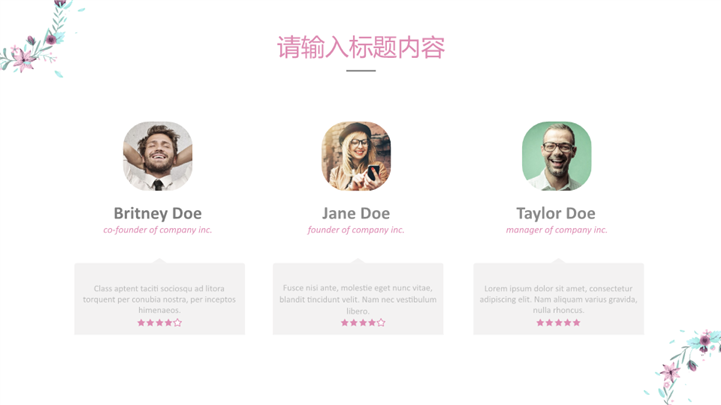
Task: Select Jane Doe's avatar picture
Action: (356, 156)
